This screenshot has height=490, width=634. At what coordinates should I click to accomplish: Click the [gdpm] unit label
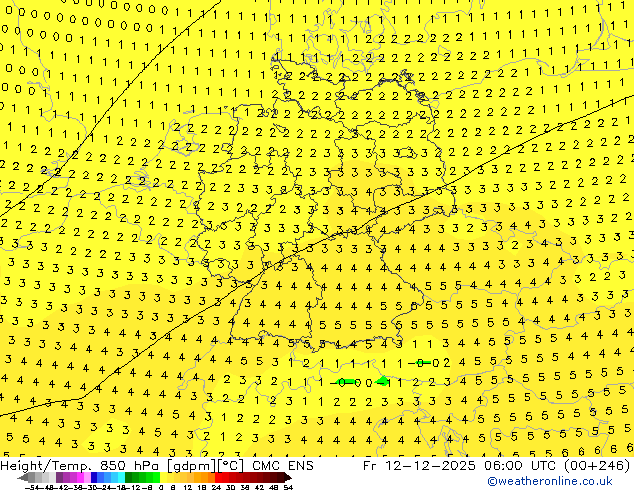(192, 466)
